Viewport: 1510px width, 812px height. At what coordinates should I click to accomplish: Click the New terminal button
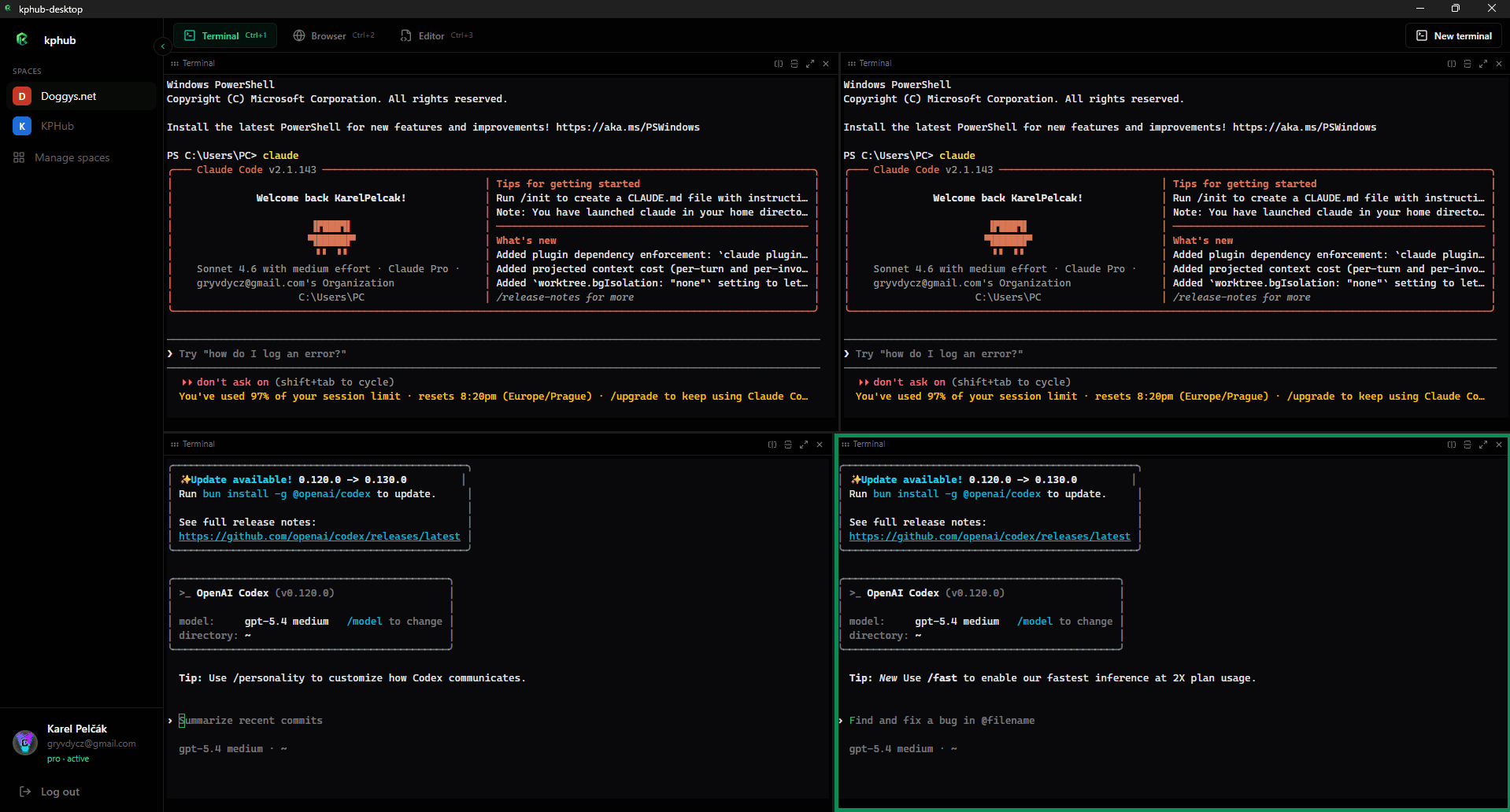1454,35
